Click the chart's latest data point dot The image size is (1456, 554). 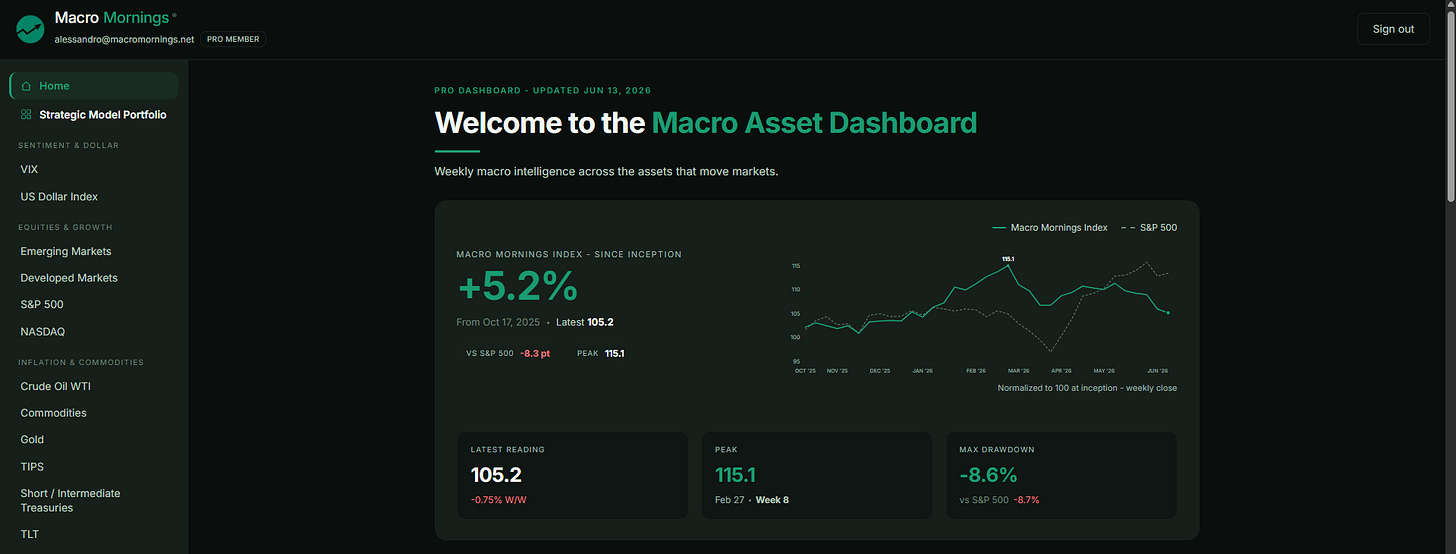1169,313
